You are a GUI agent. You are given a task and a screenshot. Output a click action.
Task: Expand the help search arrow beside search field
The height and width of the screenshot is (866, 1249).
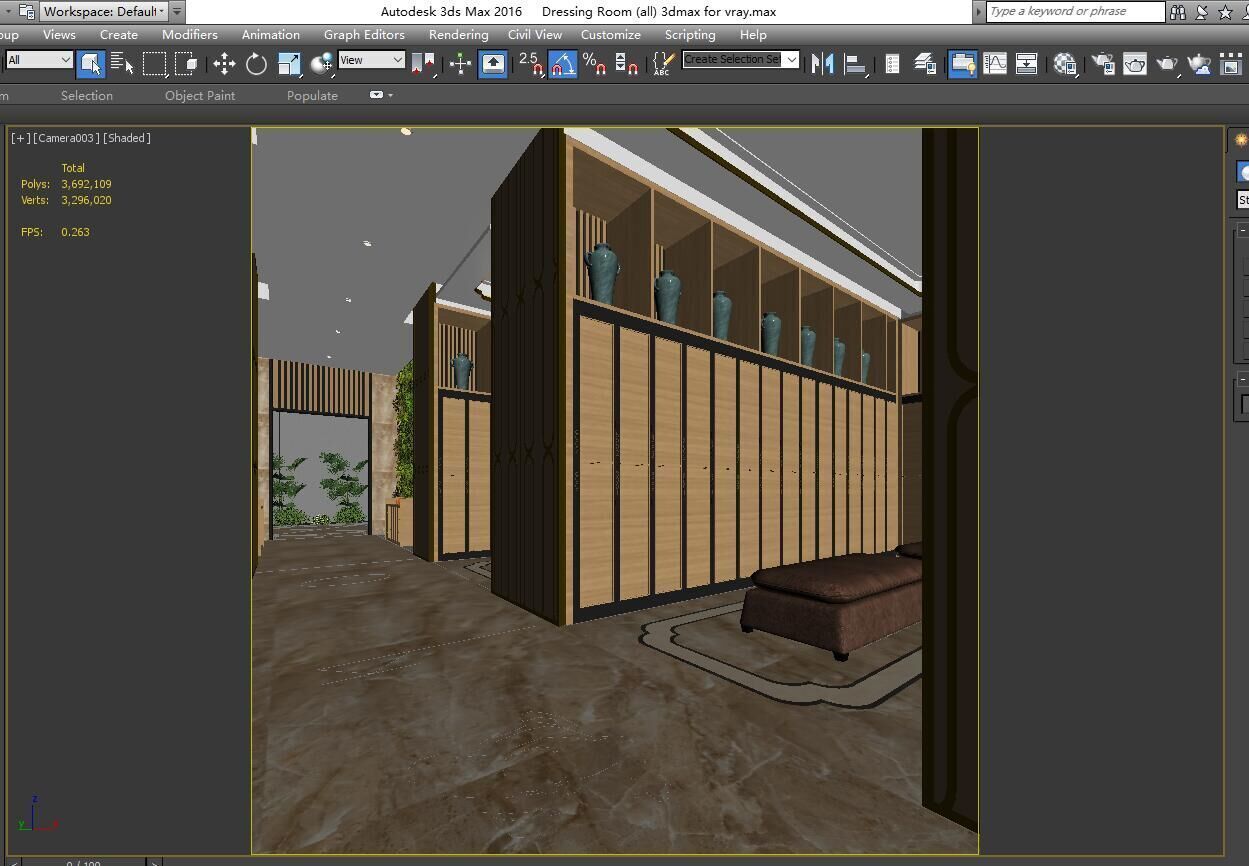978,12
